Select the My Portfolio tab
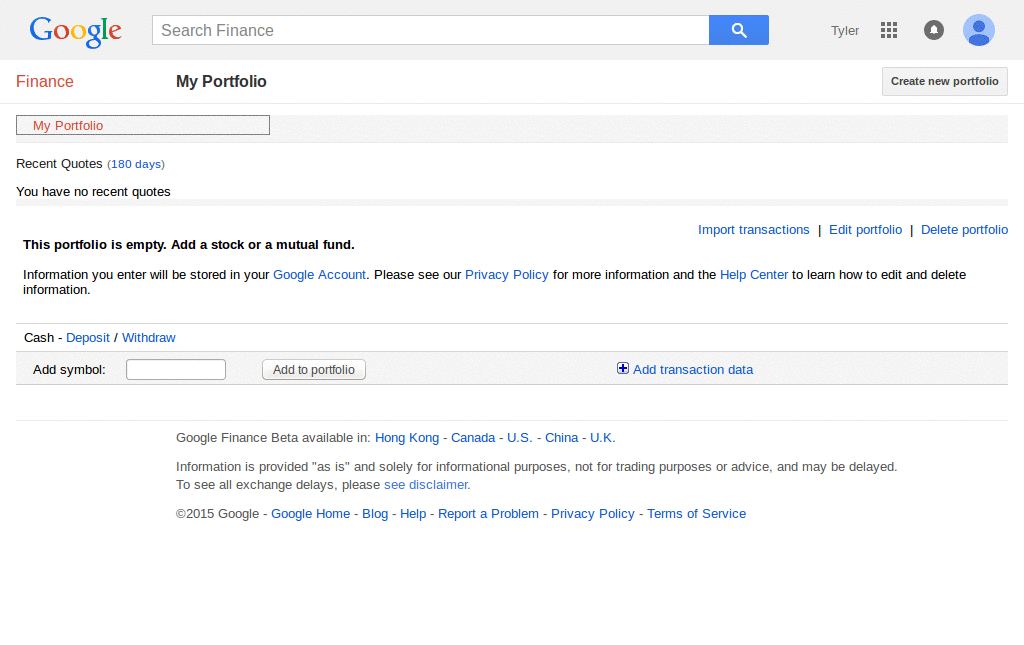This screenshot has width=1024, height=645. tap(142, 125)
